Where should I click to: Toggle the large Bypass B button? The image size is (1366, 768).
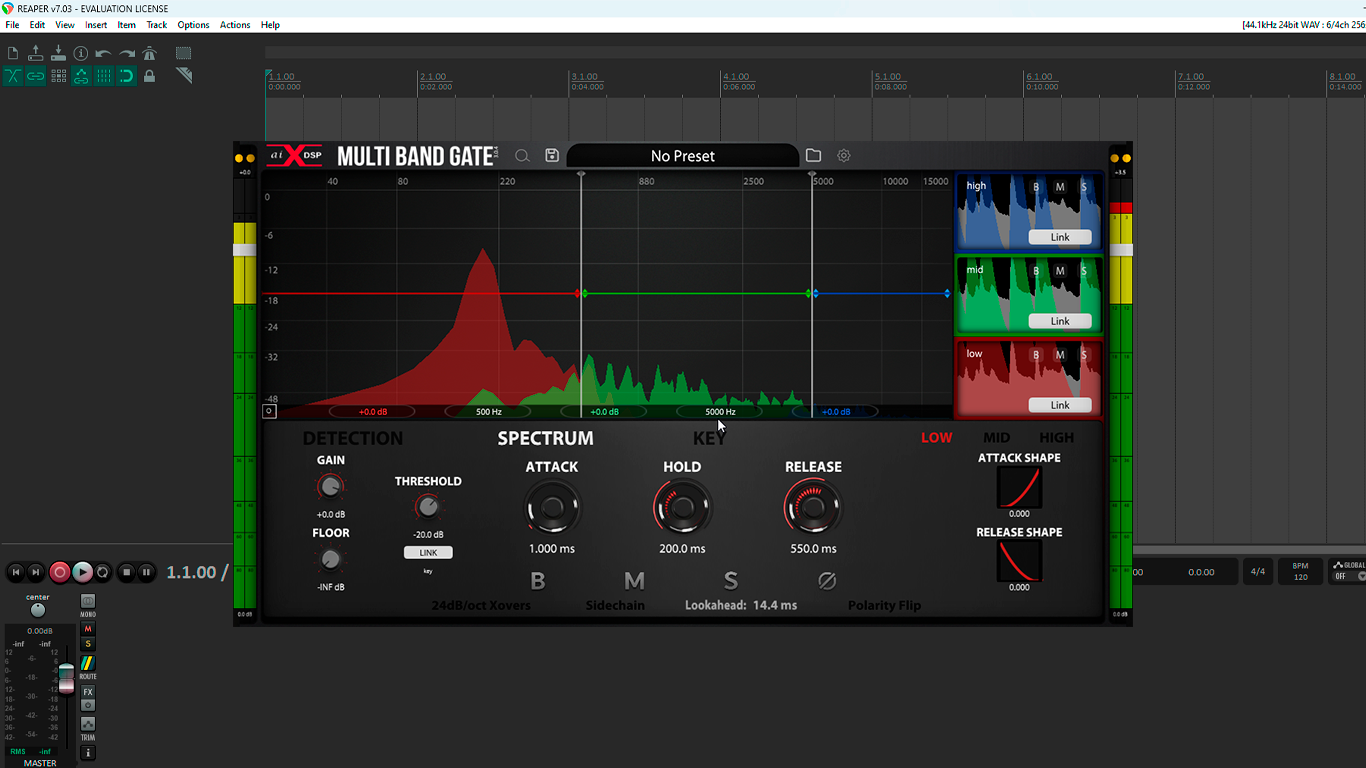538,581
